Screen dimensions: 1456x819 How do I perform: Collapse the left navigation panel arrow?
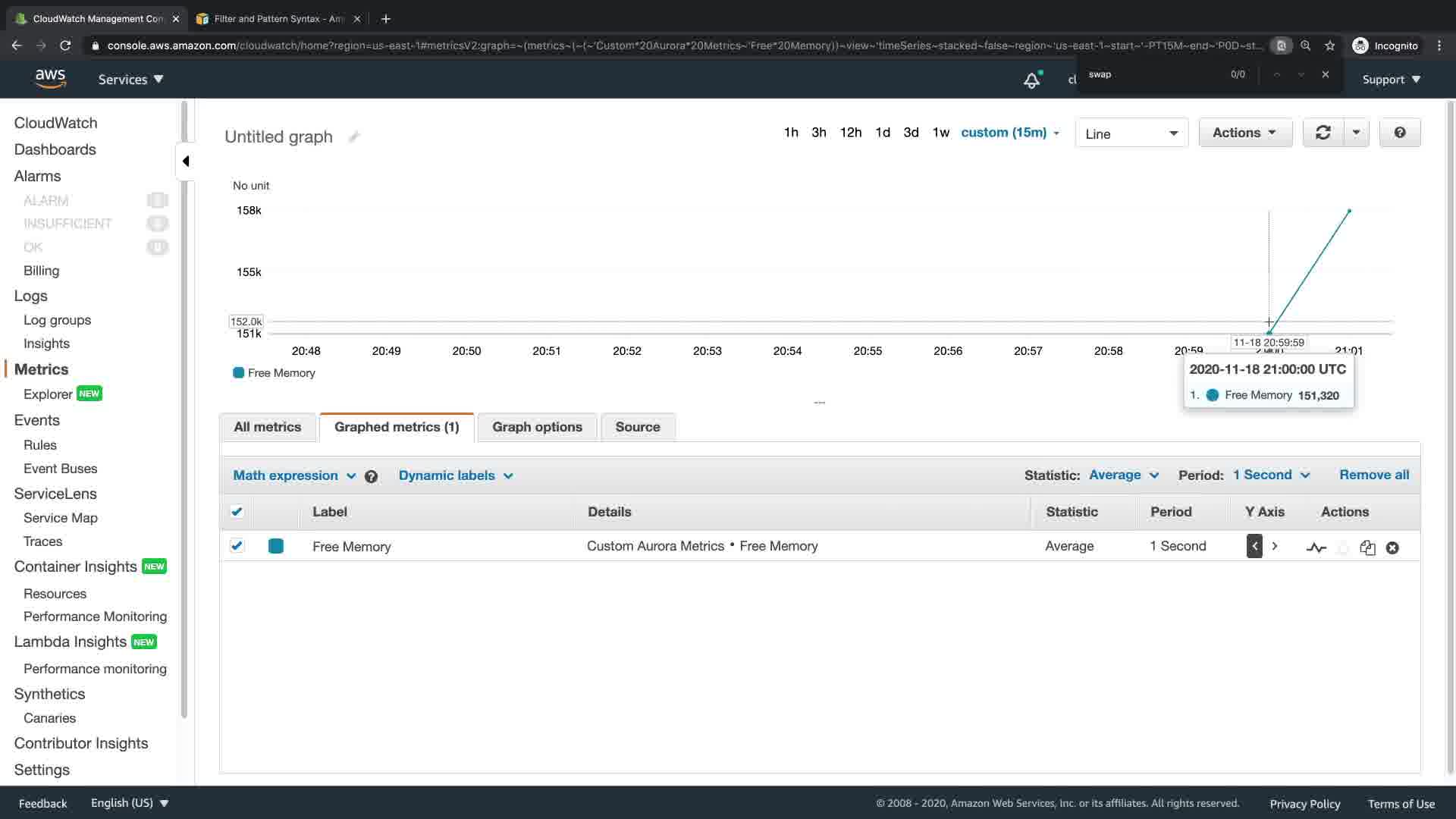(x=186, y=161)
